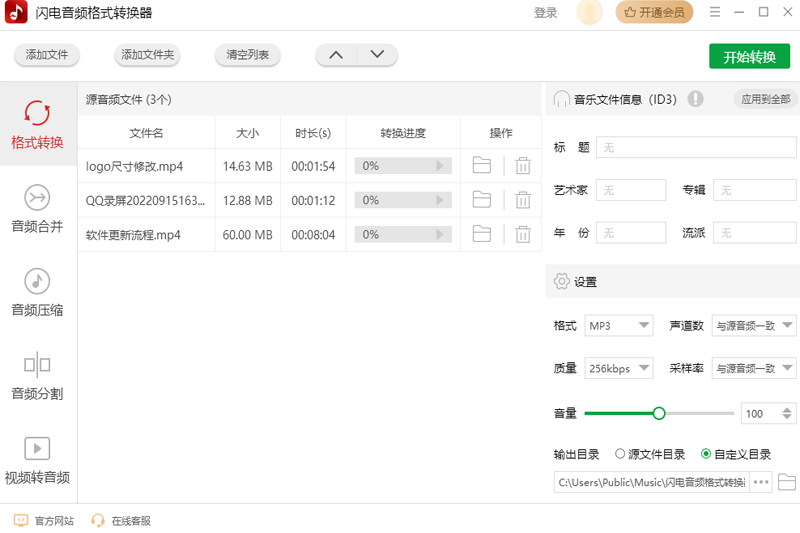Click 开通会员 membership button
The height and width of the screenshot is (533, 800).
pos(654,12)
